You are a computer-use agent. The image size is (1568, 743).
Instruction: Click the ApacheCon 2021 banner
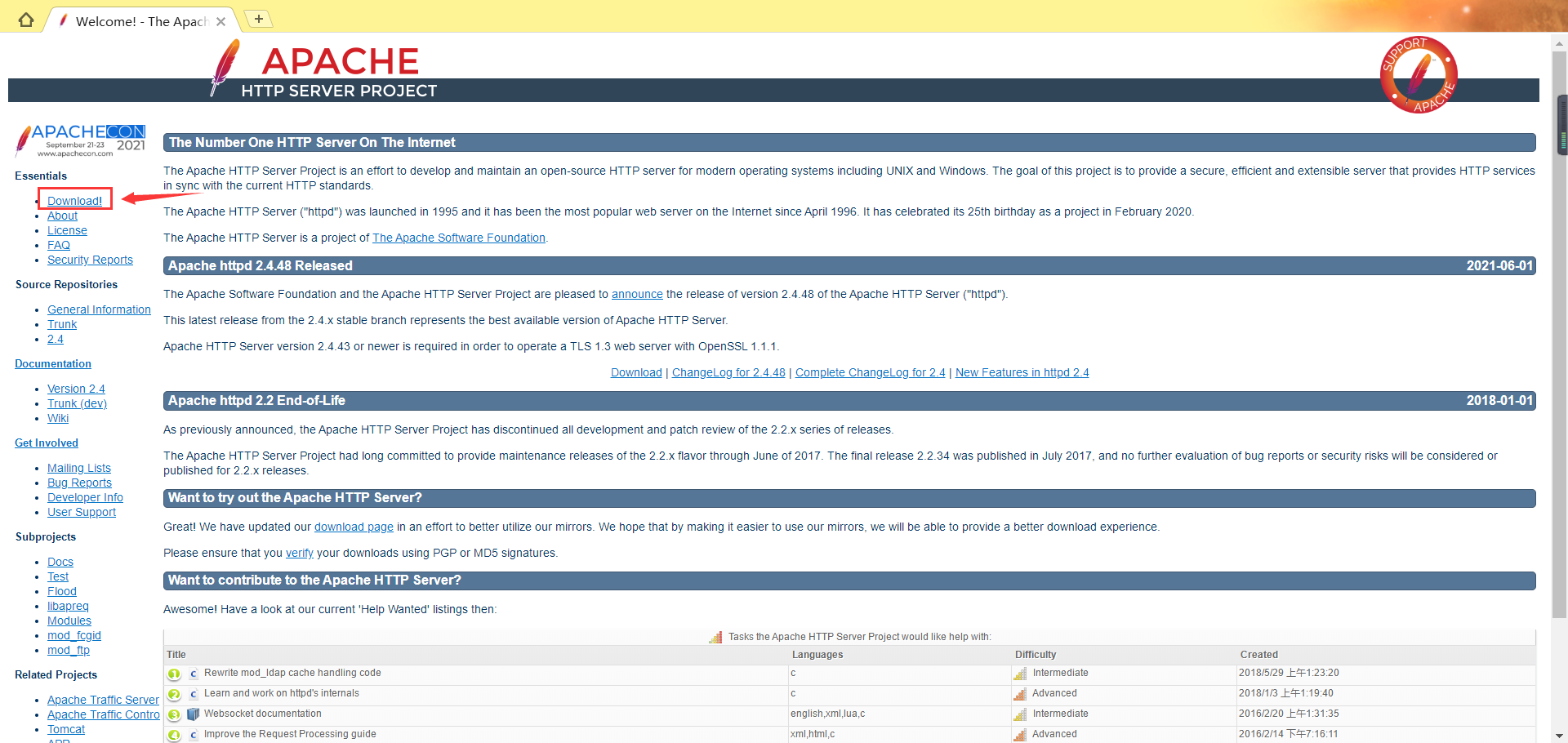[x=80, y=140]
